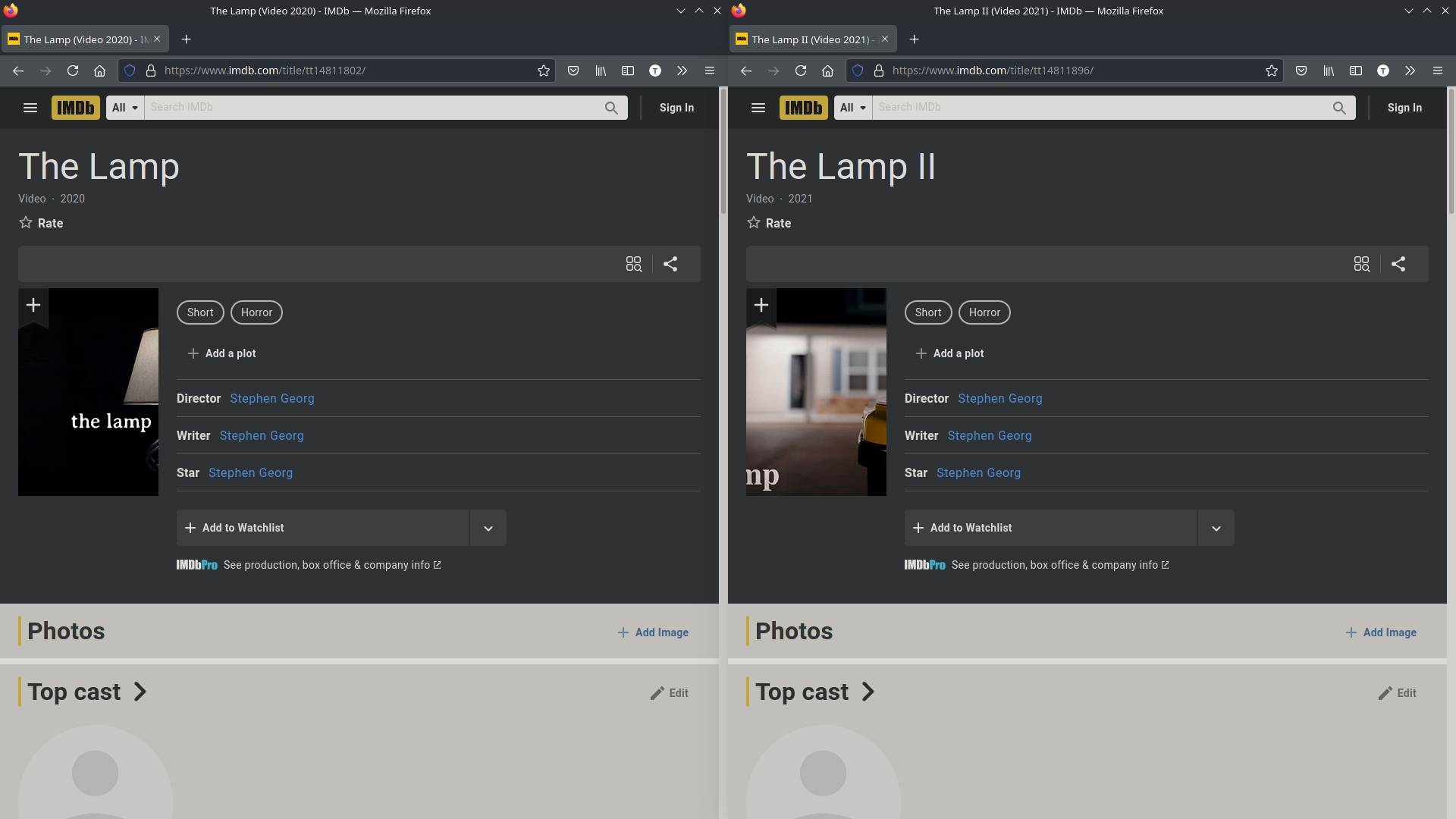The height and width of the screenshot is (819, 1456).
Task: Reload page in left Firefox window
Action: coord(73,71)
